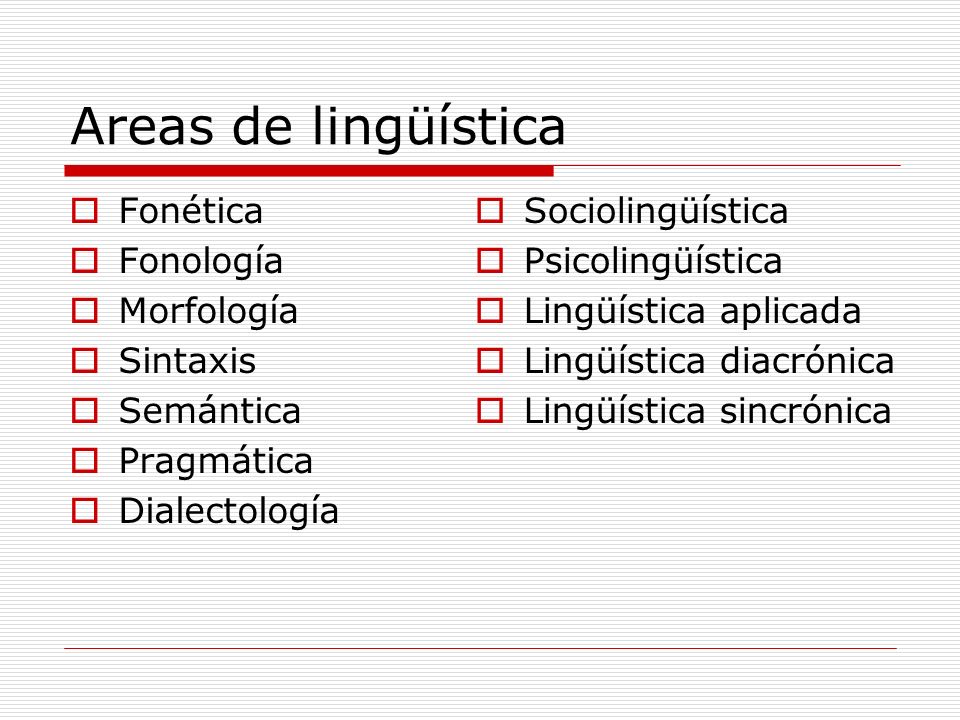Click the red bullet next to Pragmática
The height and width of the screenshot is (720, 960).
(x=84, y=460)
